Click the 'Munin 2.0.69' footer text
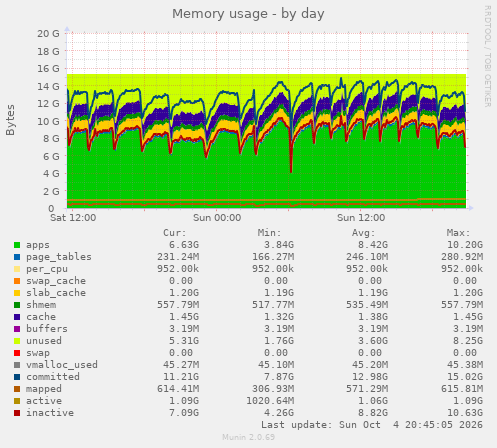Screen dimensions: 497x448 click(x=249, y=437)
